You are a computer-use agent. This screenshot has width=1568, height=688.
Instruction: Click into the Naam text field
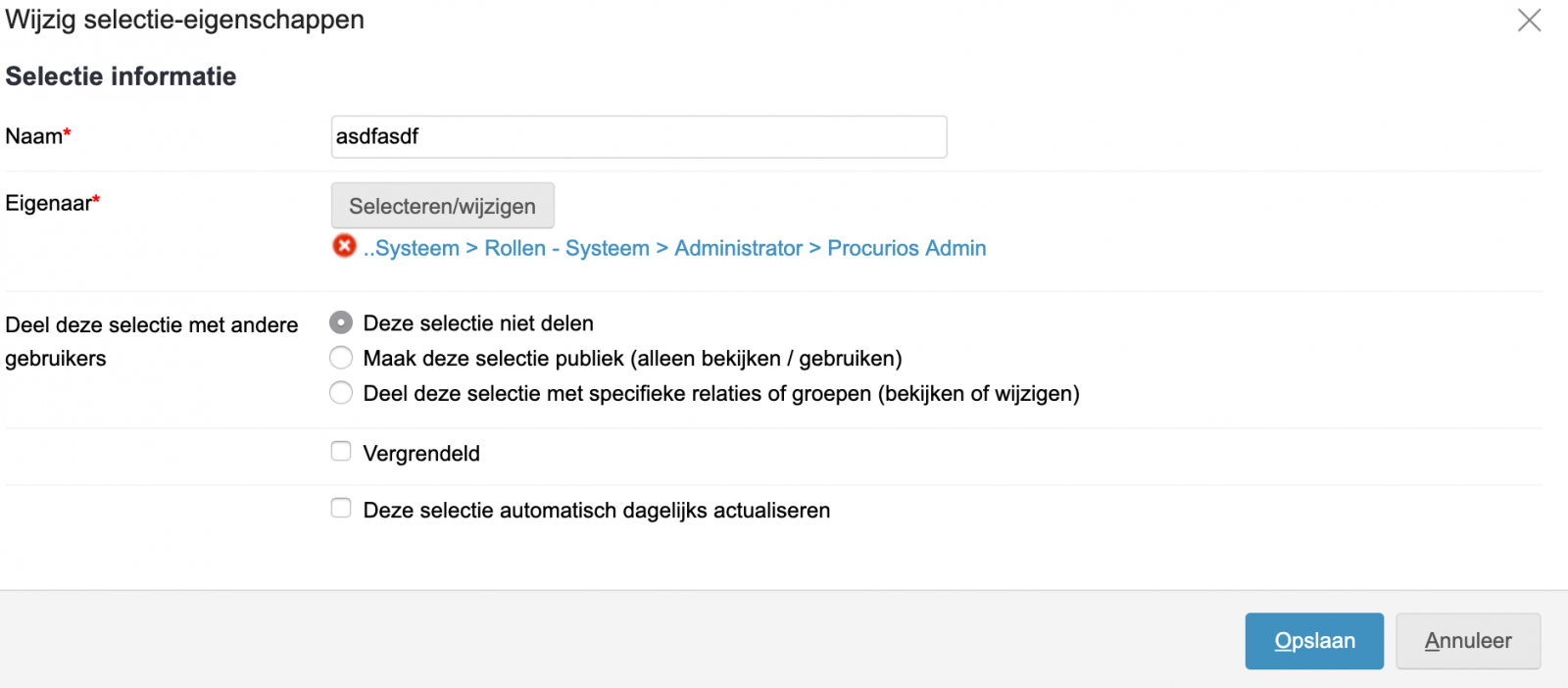[x=638, y=137]
